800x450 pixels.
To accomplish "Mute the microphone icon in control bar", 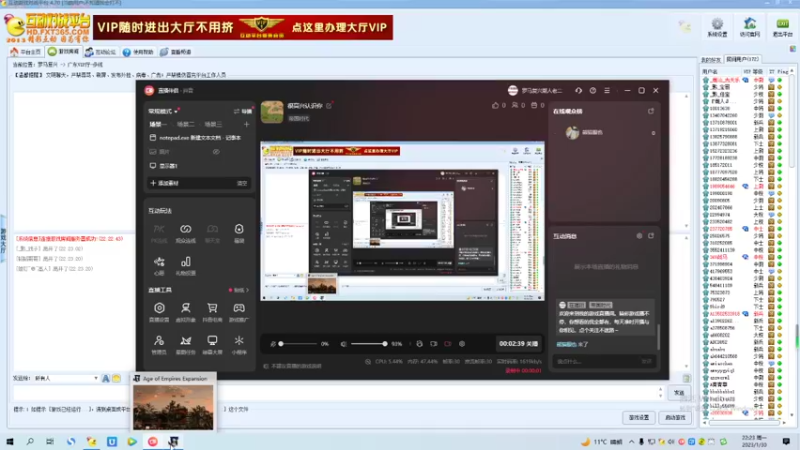I will (273, 344).
